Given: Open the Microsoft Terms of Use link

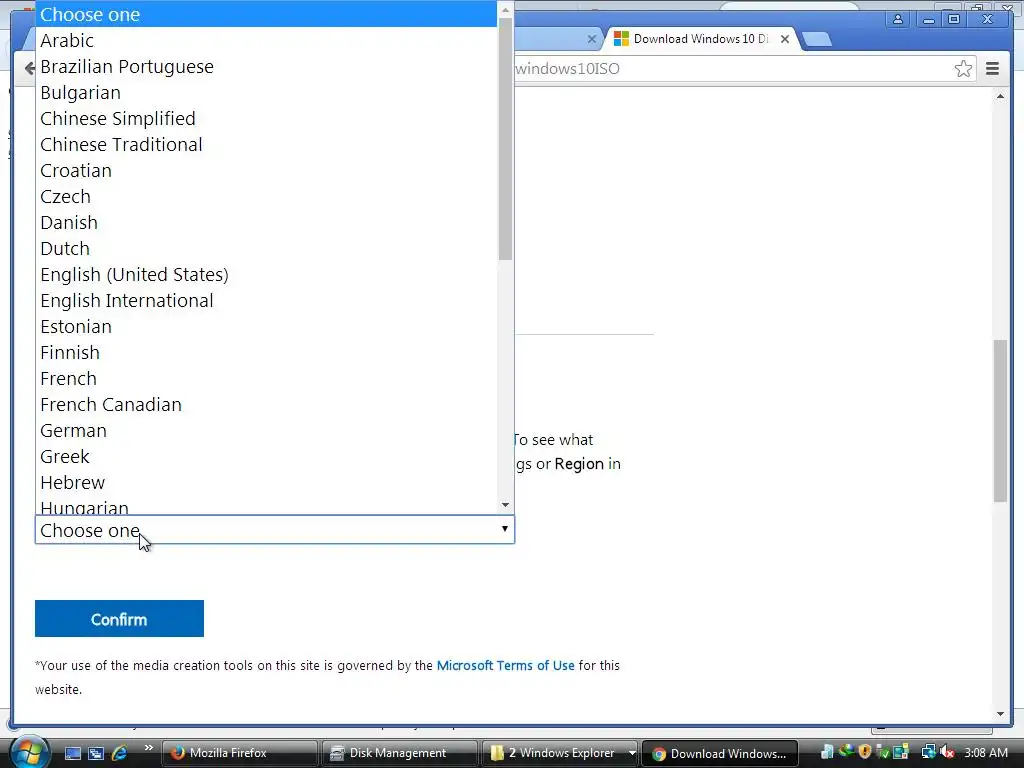Looking at the screenshot, I should point(505,665).
